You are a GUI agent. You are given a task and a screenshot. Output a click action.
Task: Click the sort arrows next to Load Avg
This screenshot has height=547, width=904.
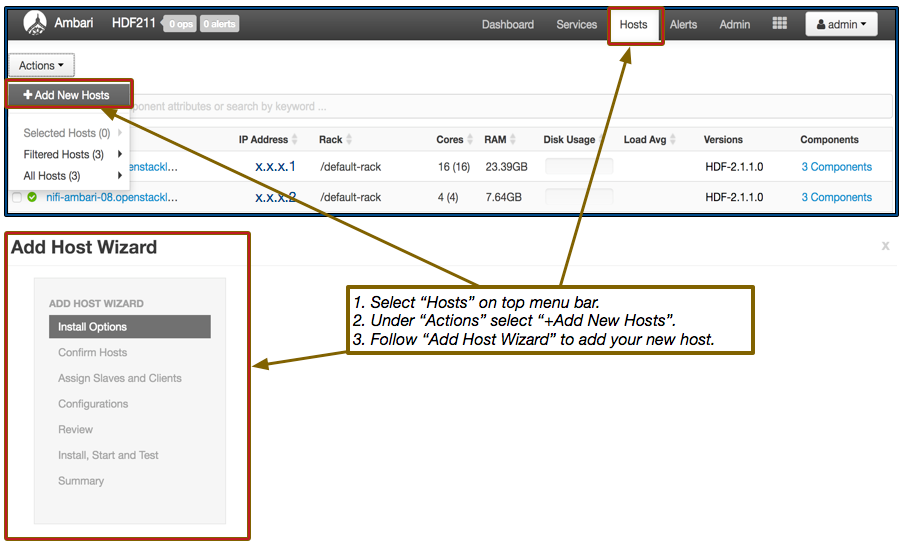click(673, 139)
